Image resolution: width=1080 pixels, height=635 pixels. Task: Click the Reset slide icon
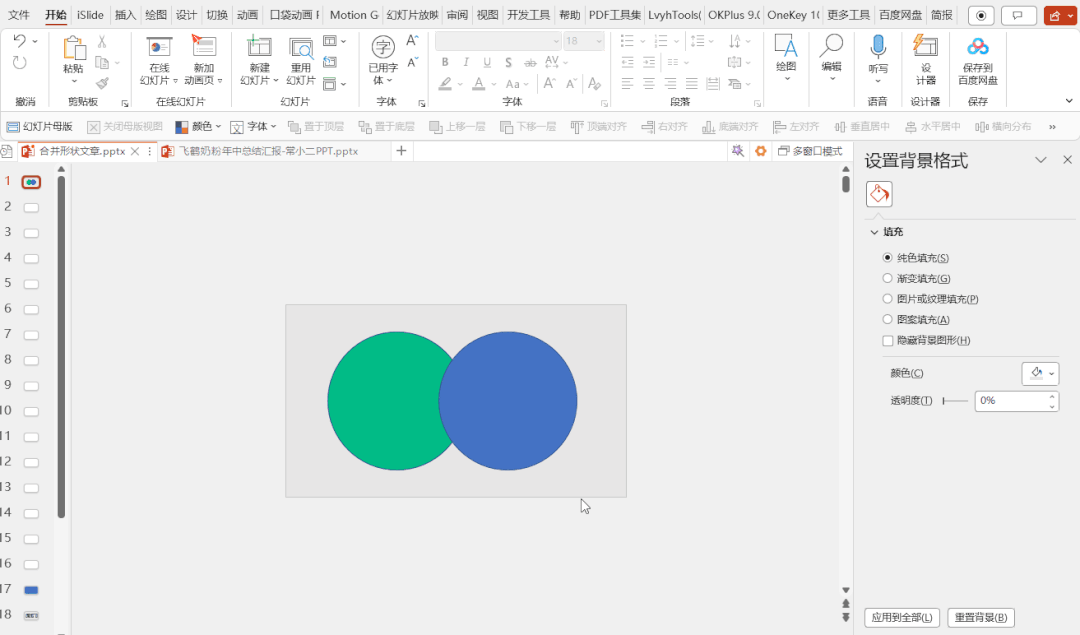(x=330, y=63)
